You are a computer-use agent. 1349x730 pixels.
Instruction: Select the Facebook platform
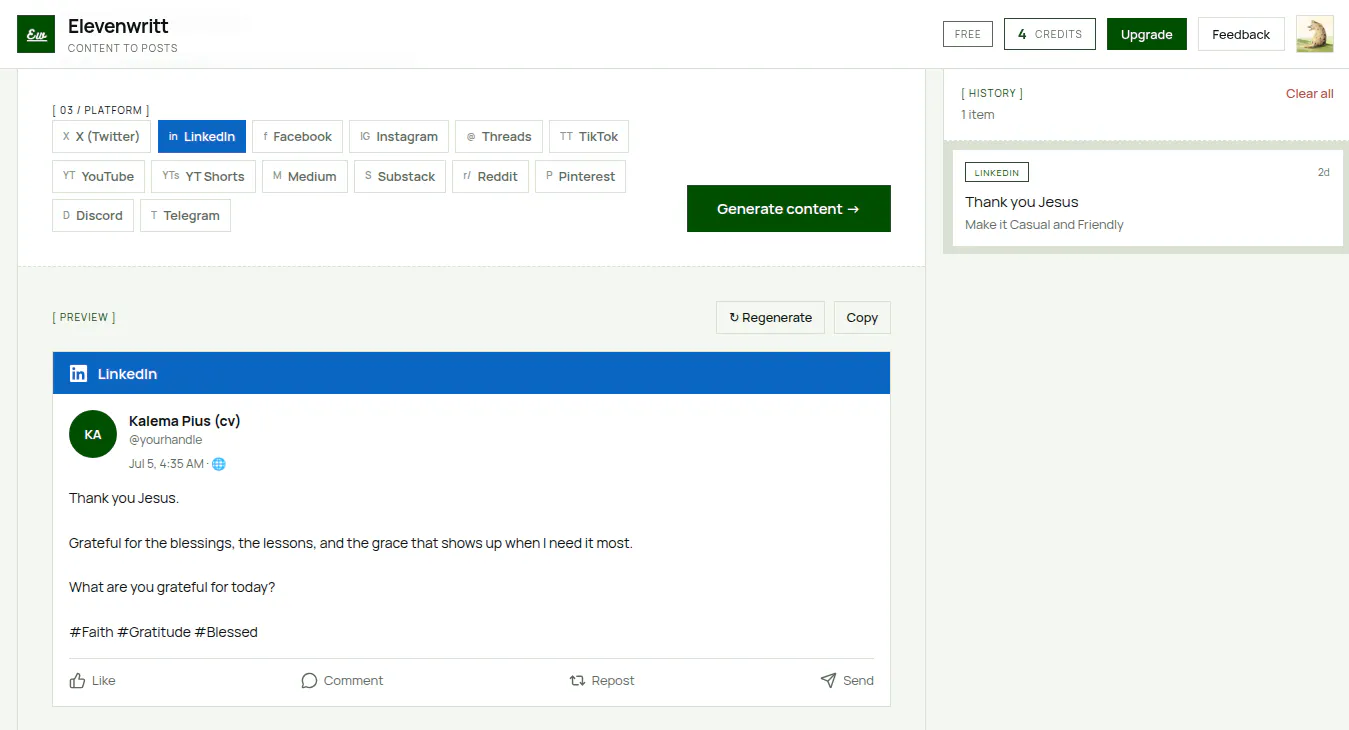298,137
